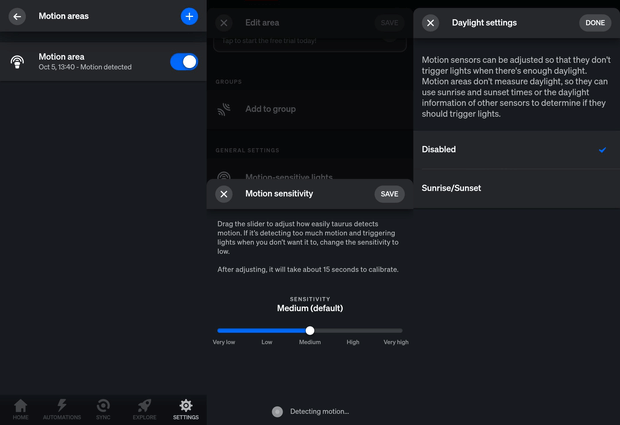Open the Sync tab icon
The width and height of the screenshot is (620, 425).
[x=103, y=406]
